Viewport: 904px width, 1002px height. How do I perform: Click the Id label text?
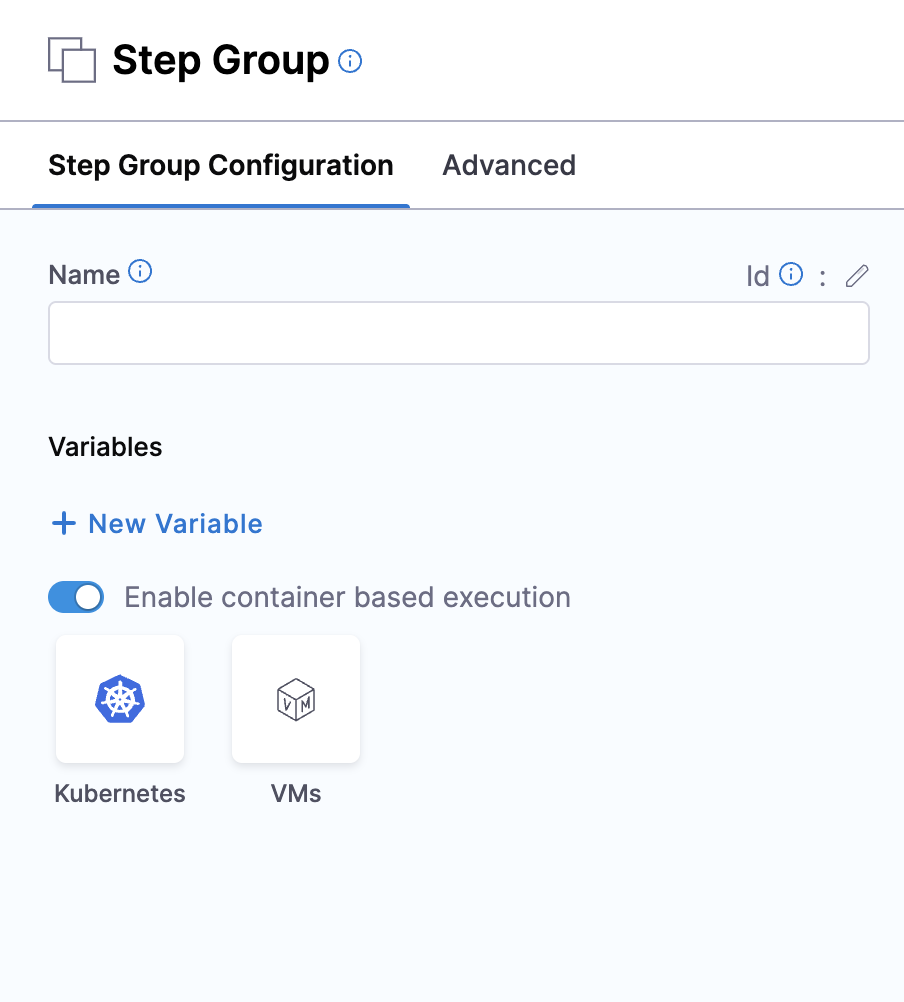click(x=758, y=276)
